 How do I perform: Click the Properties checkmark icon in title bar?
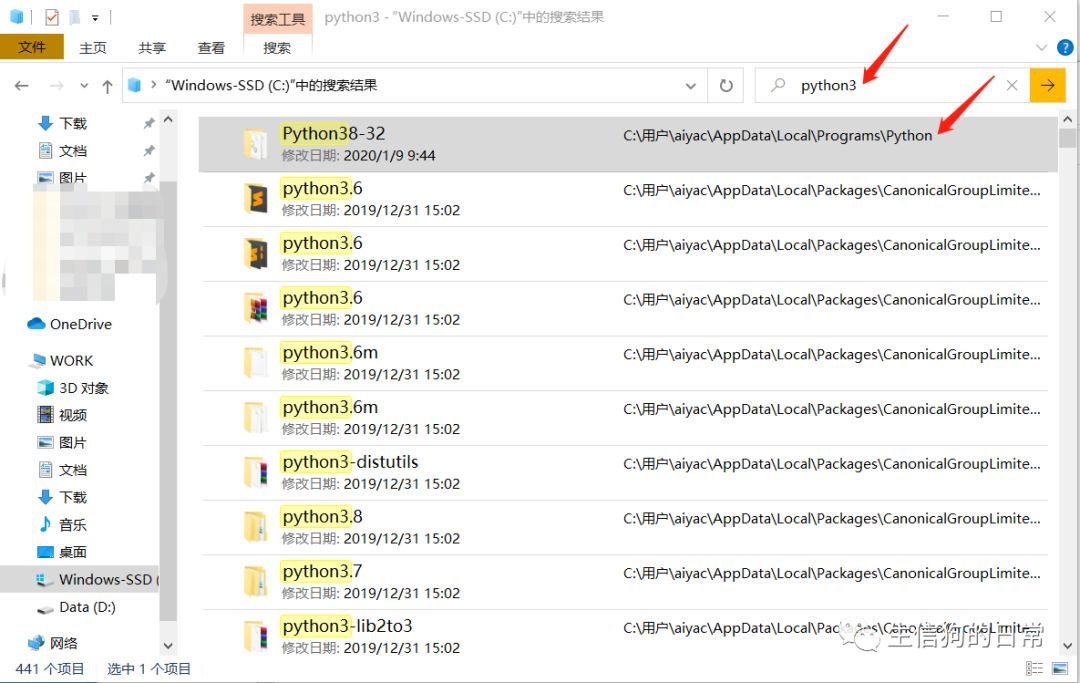[x=52, y=17]
